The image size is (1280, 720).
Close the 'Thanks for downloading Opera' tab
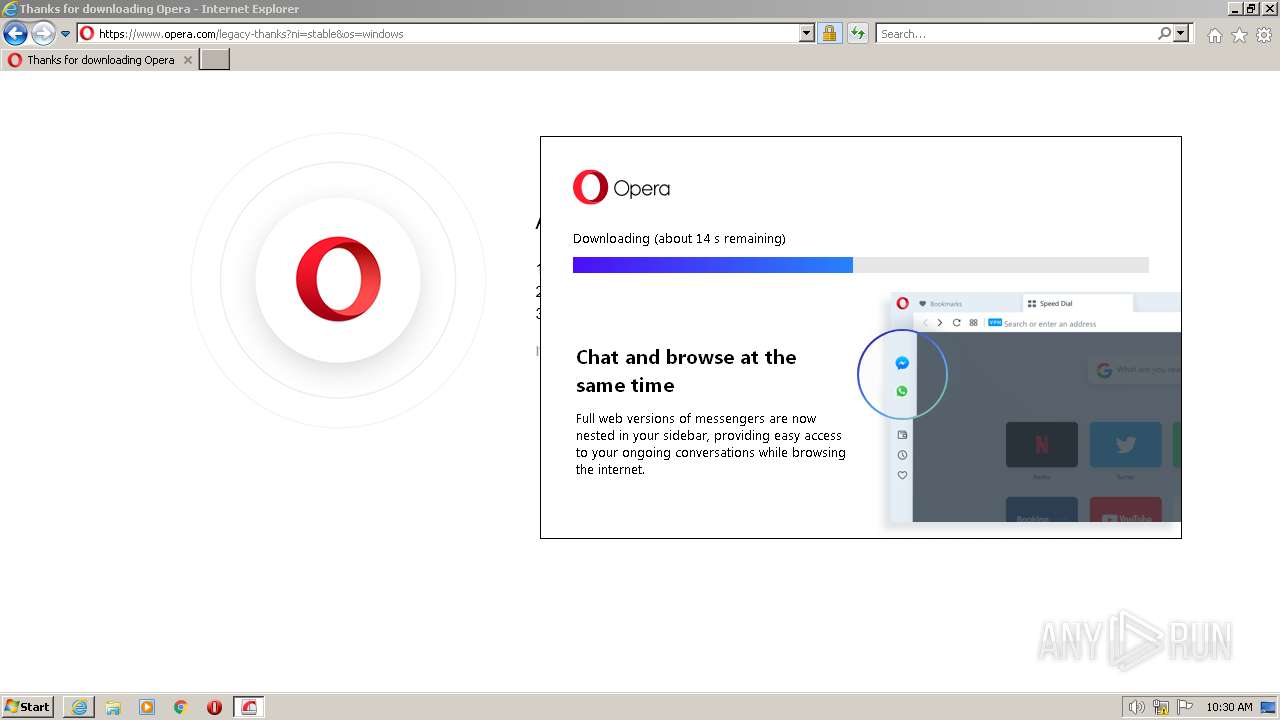[x=187, y=60]
